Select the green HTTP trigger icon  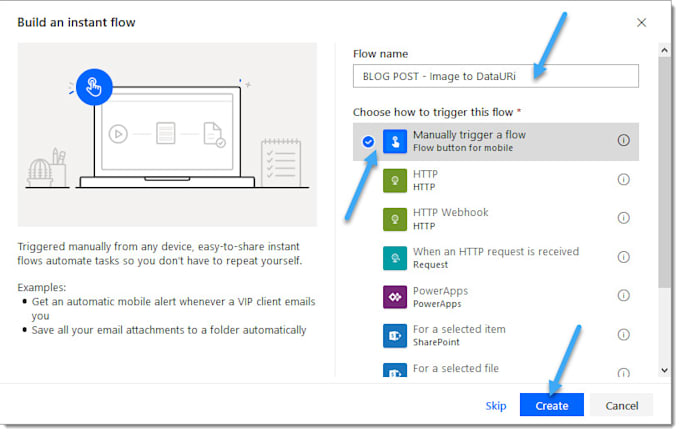(395, 180)
